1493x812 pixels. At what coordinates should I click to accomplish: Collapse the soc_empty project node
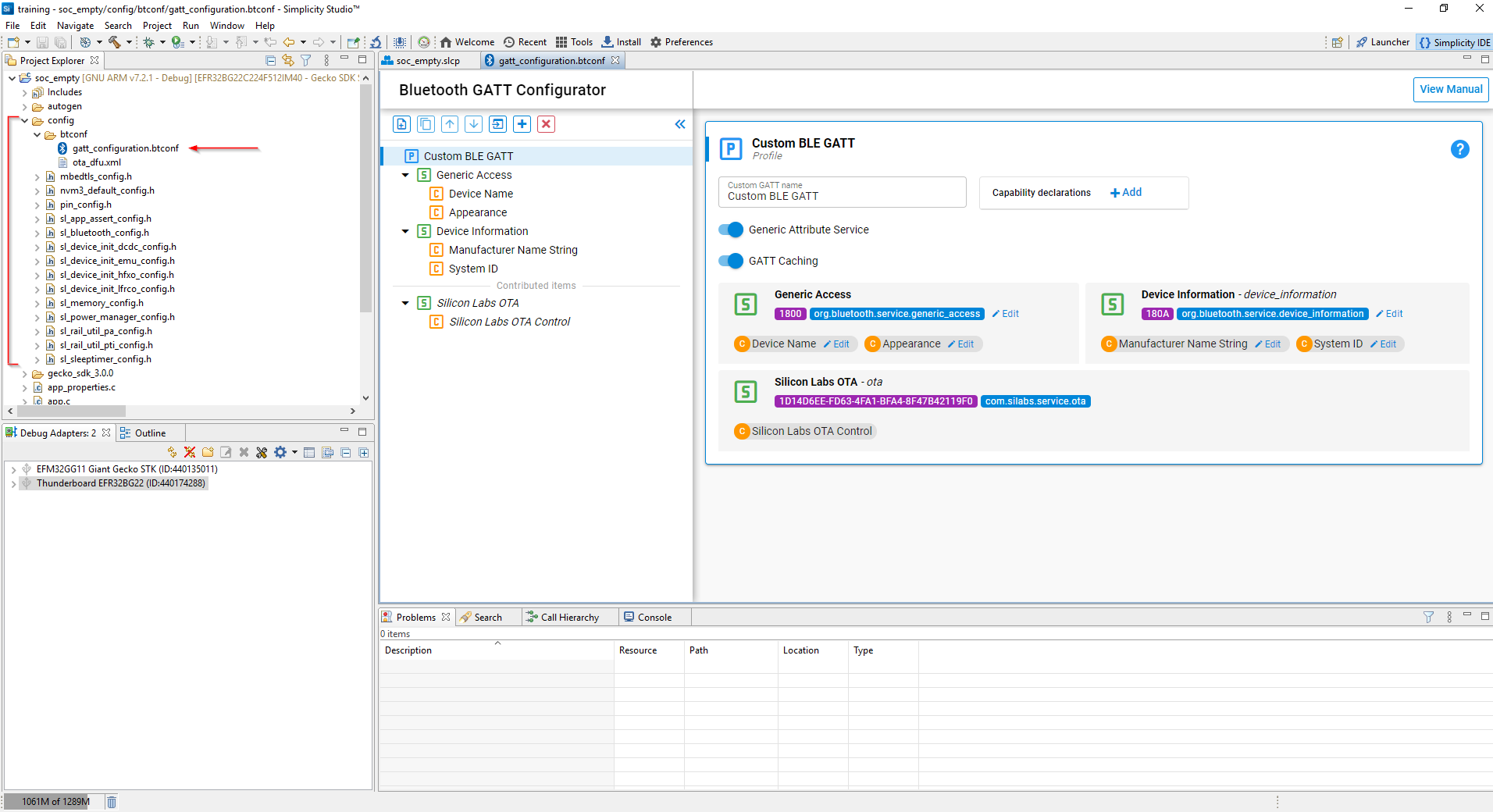[12, 78]
